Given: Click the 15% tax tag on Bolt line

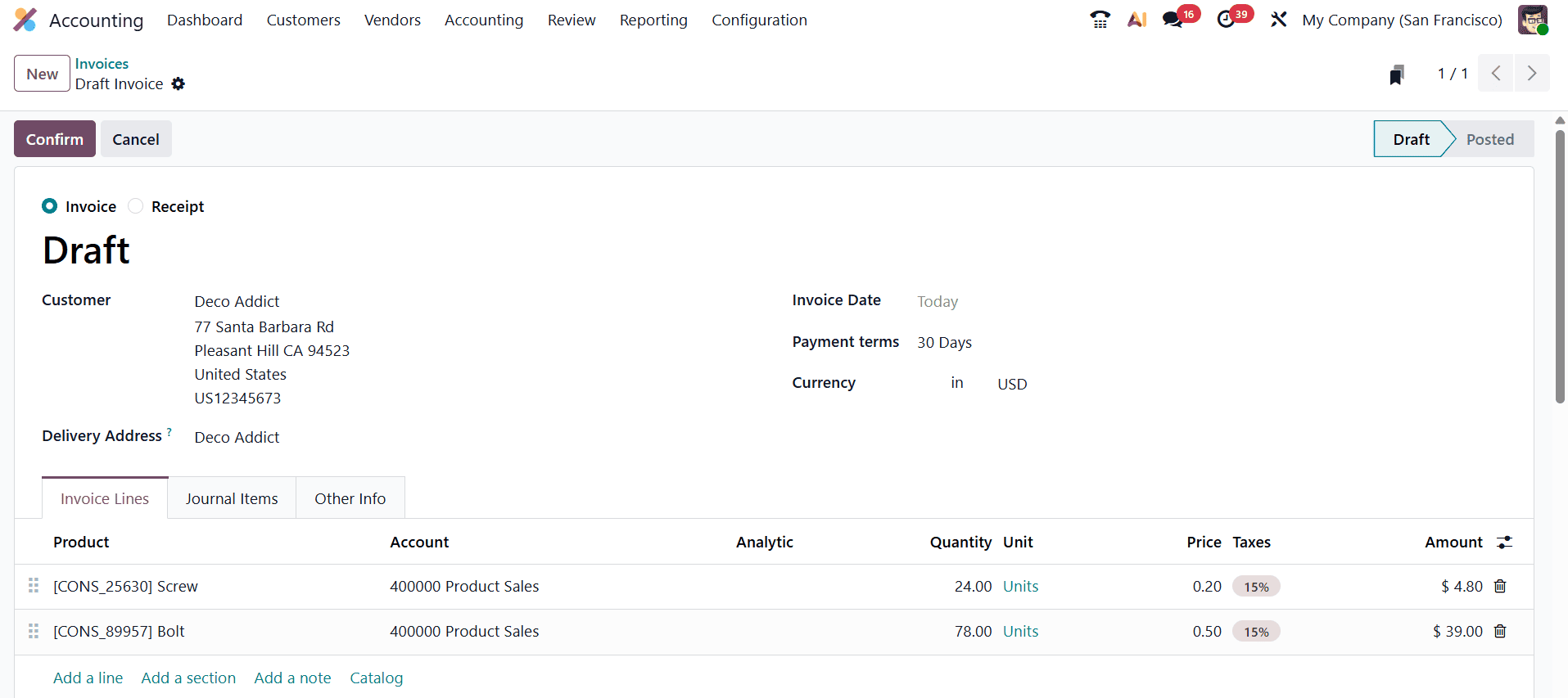Looking at the screenshot, I should (x=1256, y=632).
